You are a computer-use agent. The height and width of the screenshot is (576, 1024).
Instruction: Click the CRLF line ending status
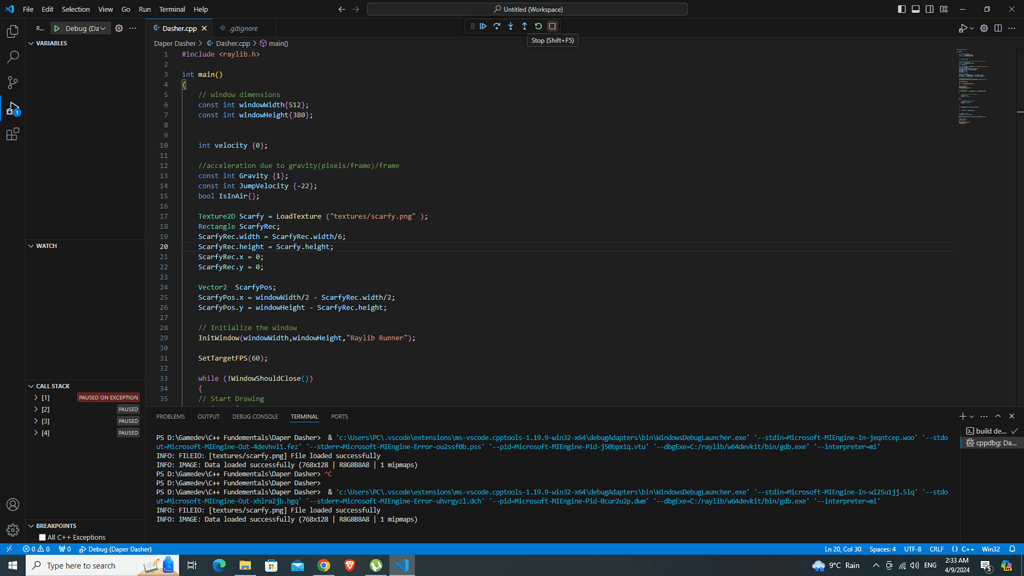click(x=936, y=549)
